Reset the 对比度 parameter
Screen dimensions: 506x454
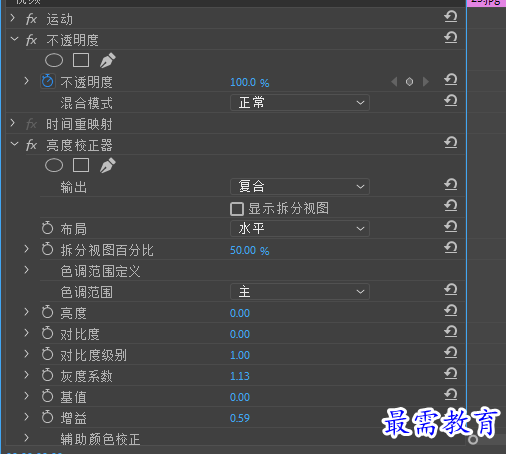(451, 331)
